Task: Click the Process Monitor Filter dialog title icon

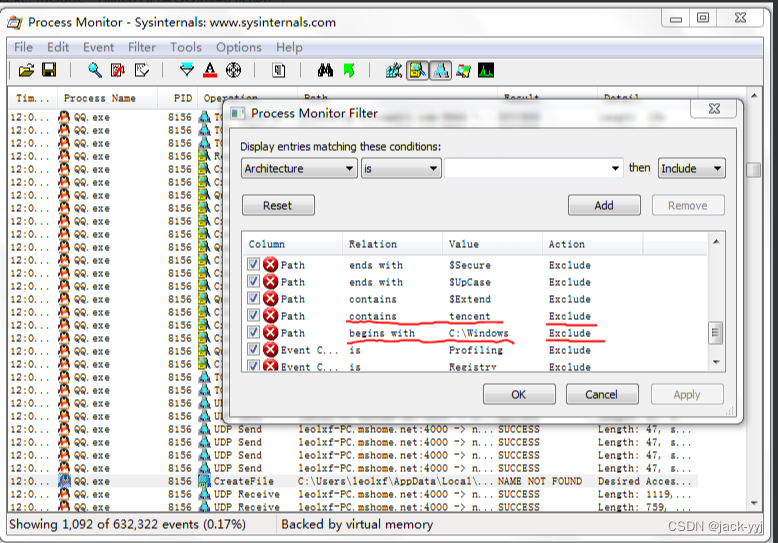Action: click(238, 113)
